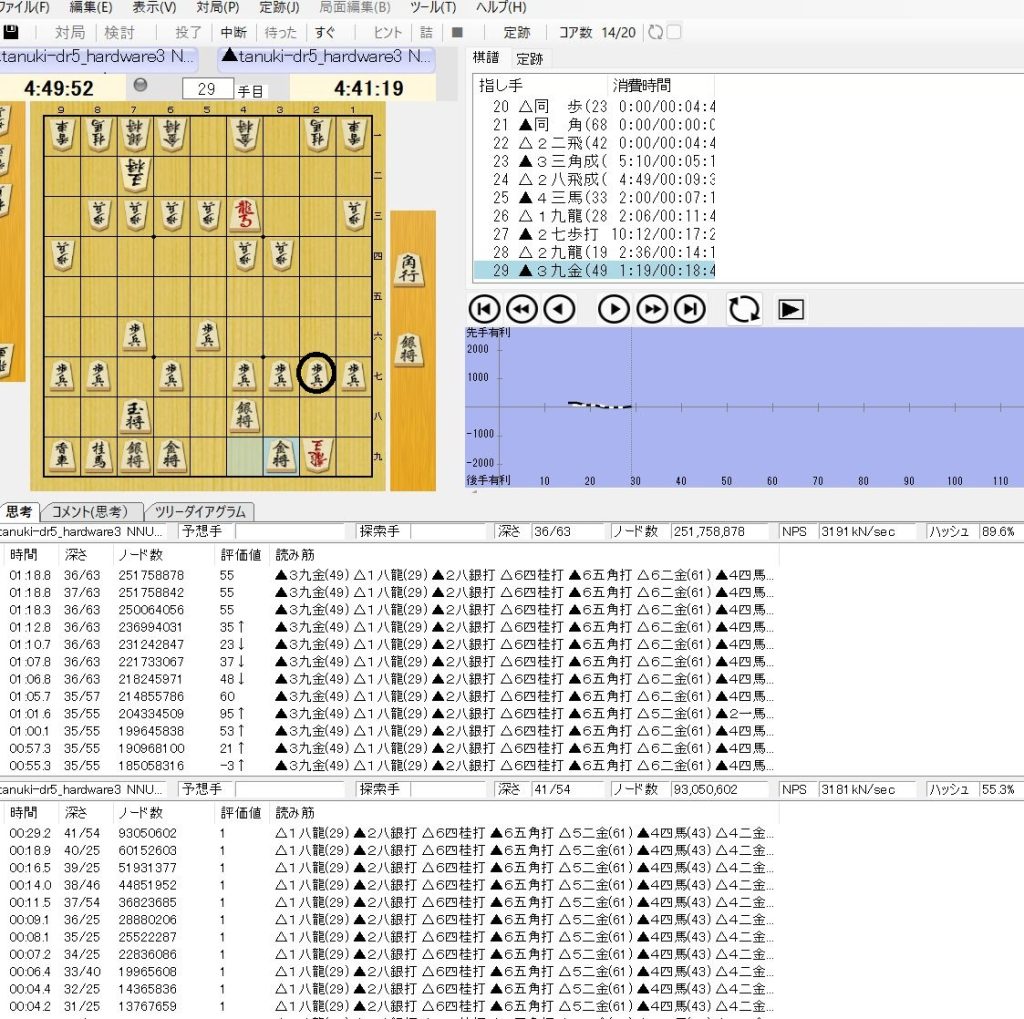Switch to the 定跡 tab above the move list
Image resolution: width=1024 pixels, height=1019 pixels.
click(530, 59)
